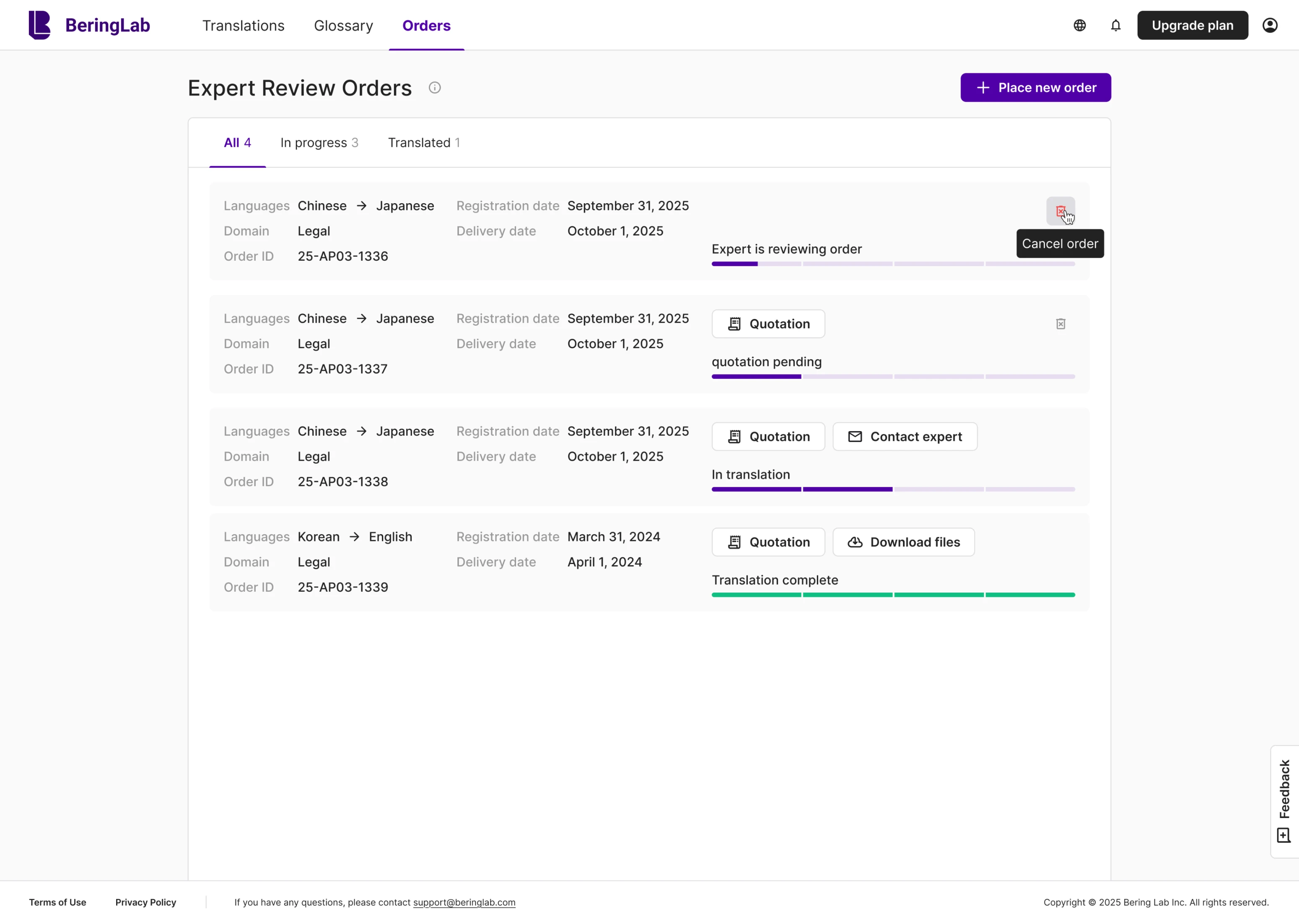The width and height of the screenshot is (1299, 924).
Task: Click the Upgrade plan button
Action: click(x=1193, y=25)
